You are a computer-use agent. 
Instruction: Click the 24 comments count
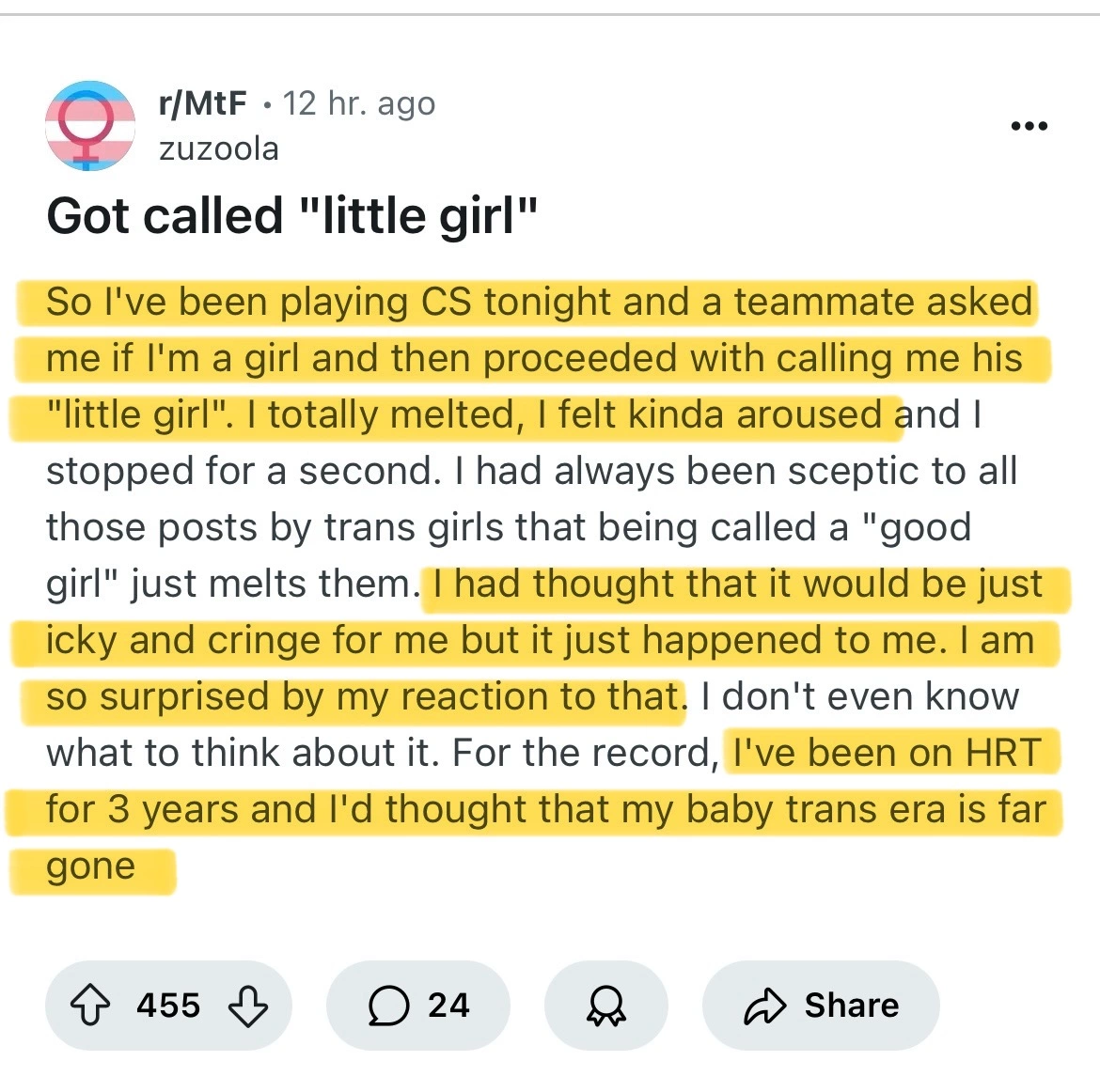448,1006
